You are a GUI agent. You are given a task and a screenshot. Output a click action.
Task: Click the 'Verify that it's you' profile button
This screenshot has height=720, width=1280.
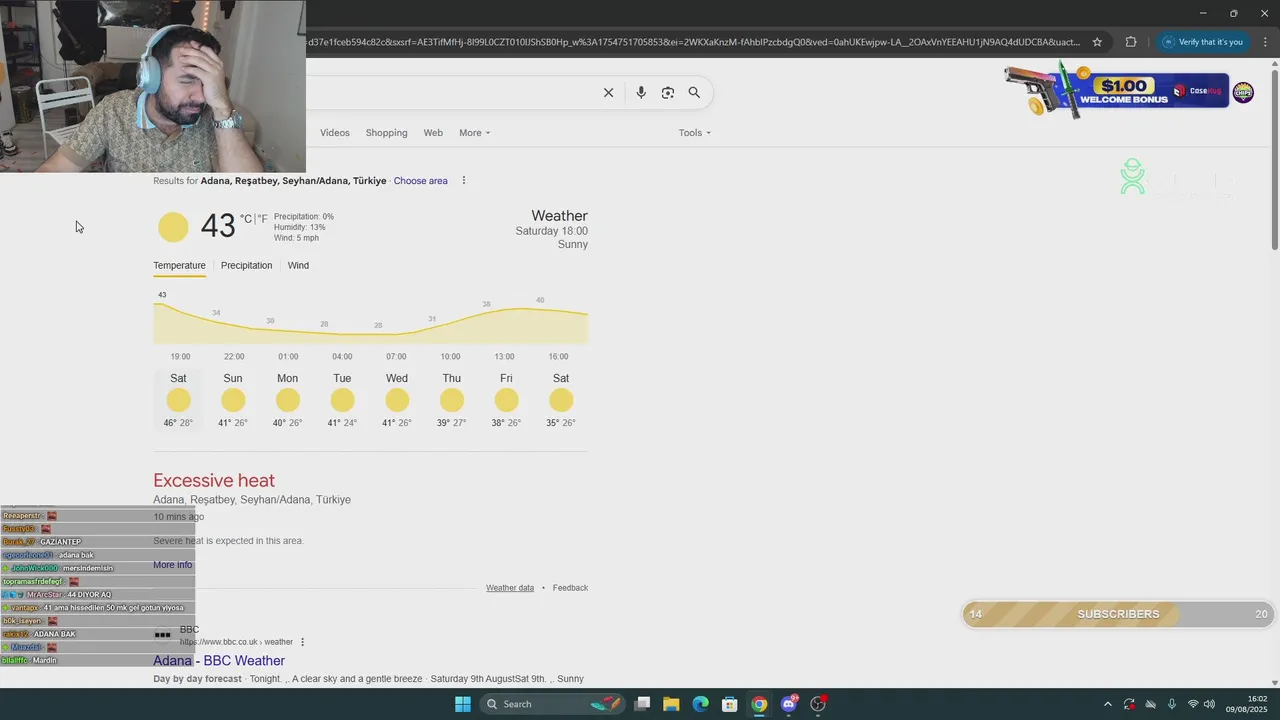tap(1203, 42)
